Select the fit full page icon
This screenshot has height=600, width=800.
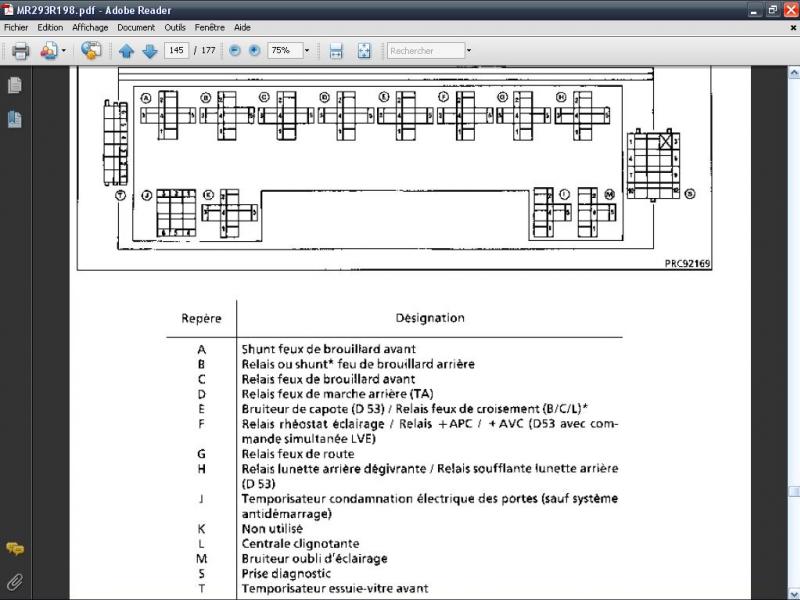coord(364,51)
